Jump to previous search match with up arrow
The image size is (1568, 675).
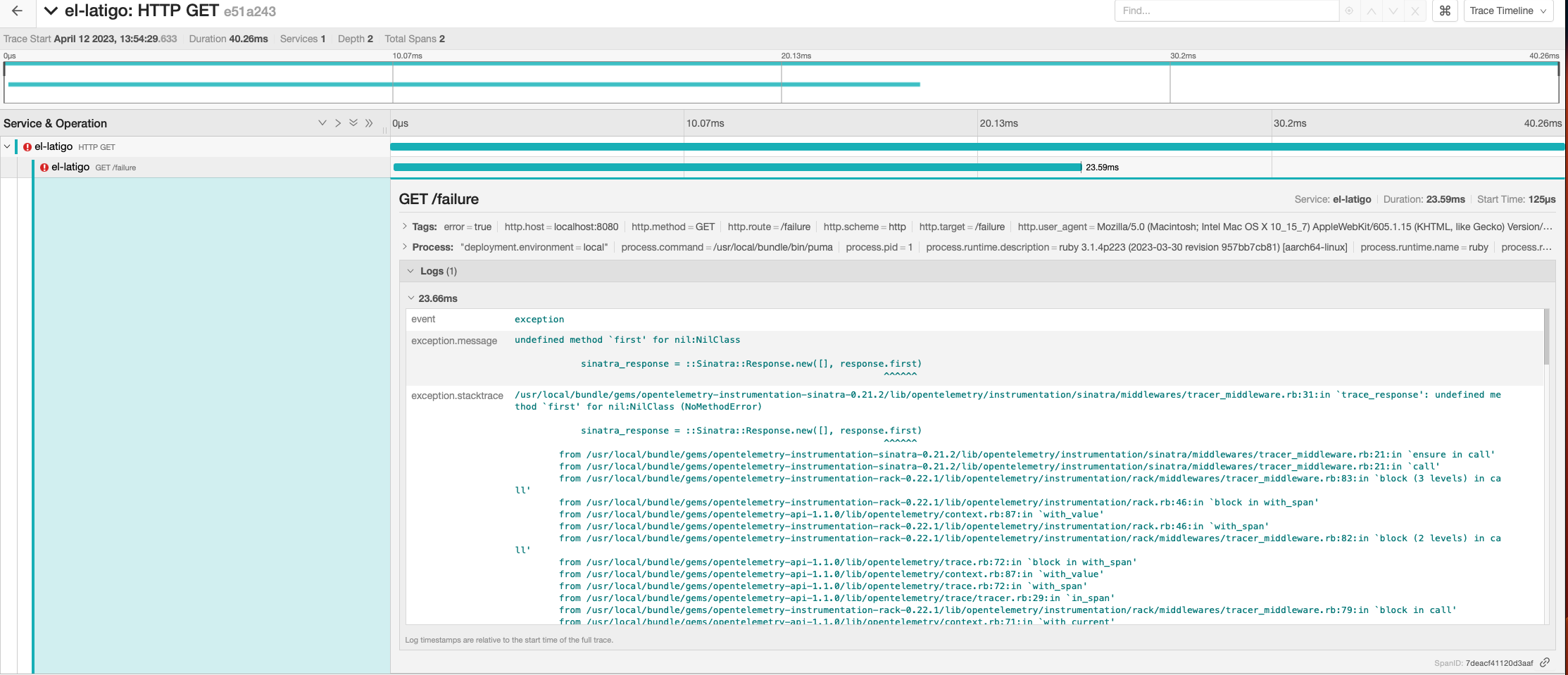(x=1372, y=11)
